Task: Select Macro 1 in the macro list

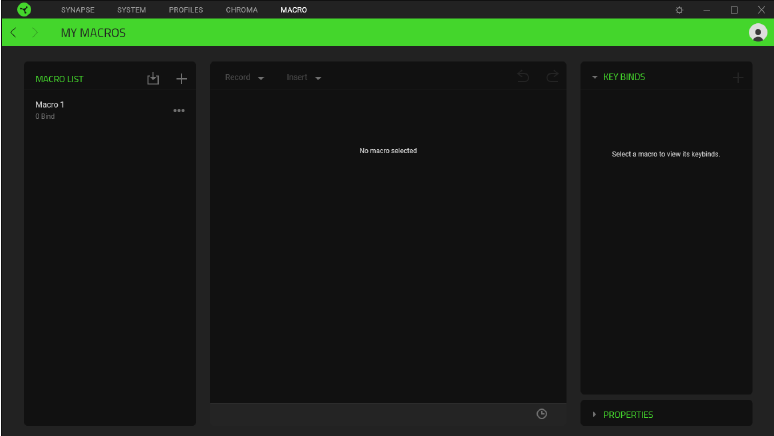Action: tap(110, 110)
